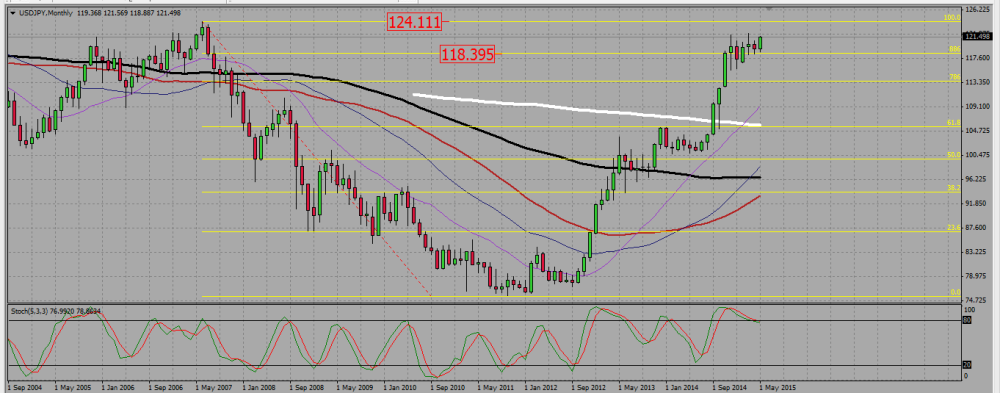This screenshot has width=1000, height=393.
Task: Click the 83.225 value on price axis
Action: [x=977, y=252]
